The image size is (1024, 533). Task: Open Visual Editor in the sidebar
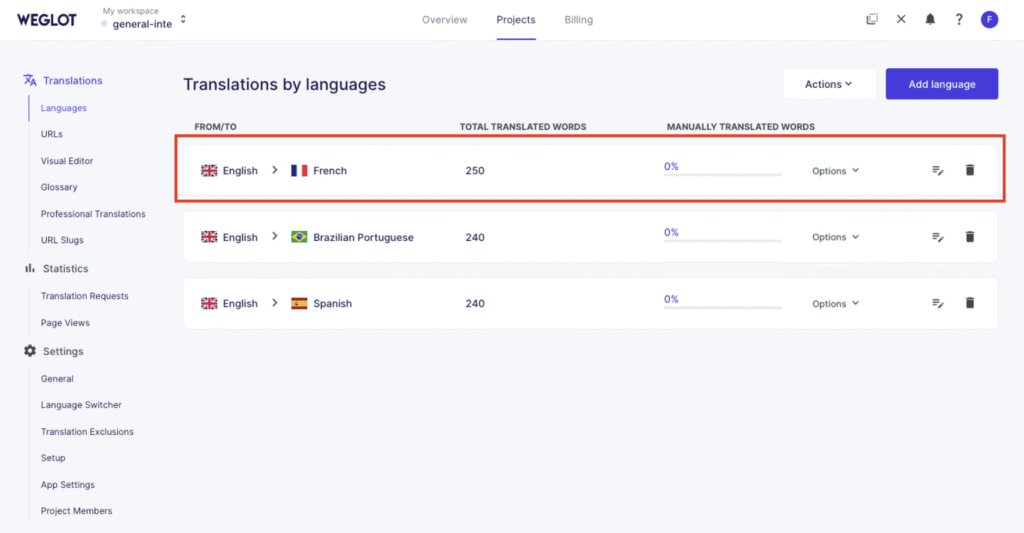pyautogui.click(x=67, y=161)
